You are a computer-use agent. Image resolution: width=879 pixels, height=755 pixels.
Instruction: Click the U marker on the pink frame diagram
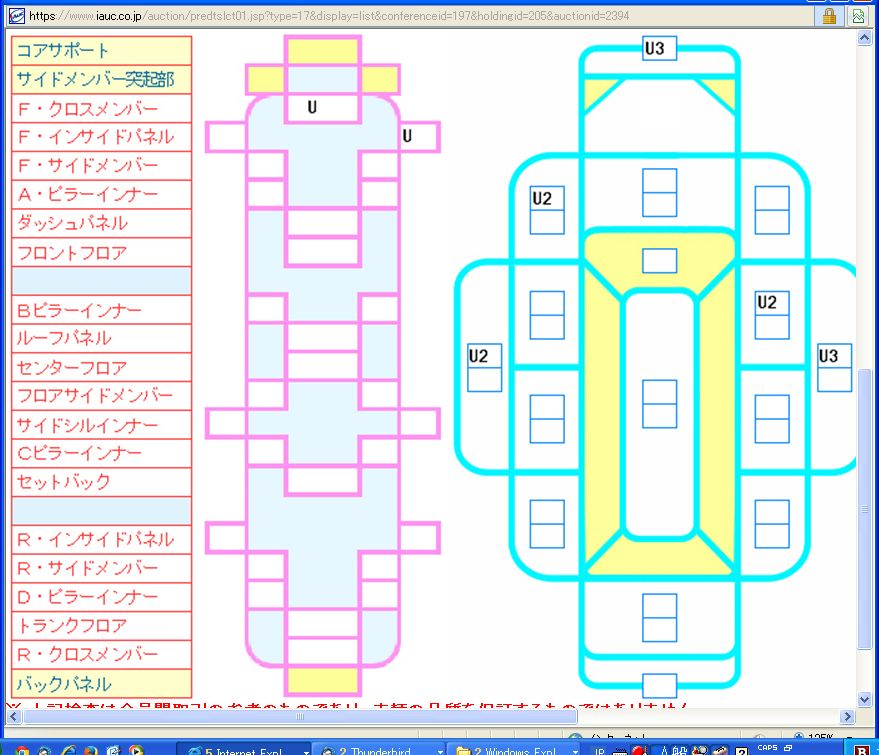click(312, 107)
